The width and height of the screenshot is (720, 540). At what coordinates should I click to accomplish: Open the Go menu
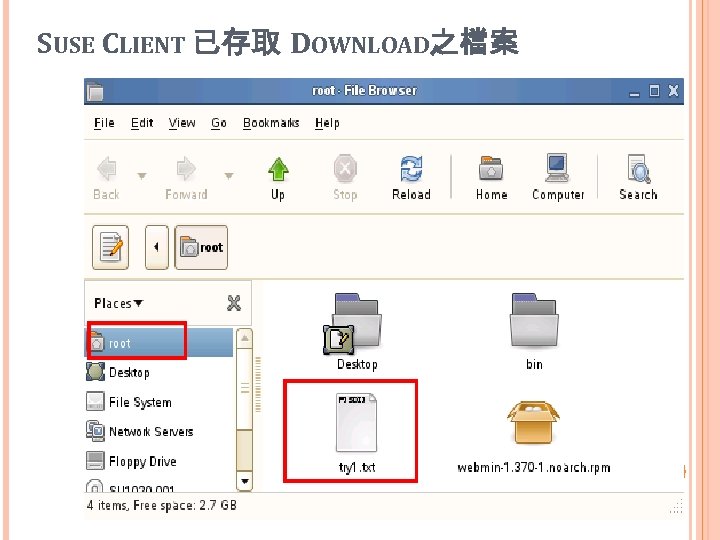219,123
